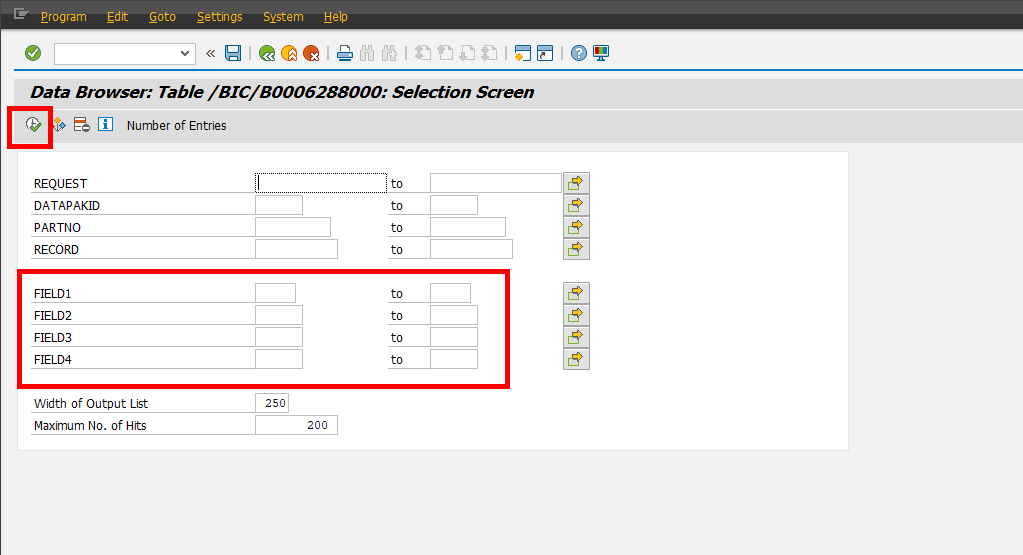Viewport: 1023px width, 555px height.
Task: Click the yellow Exit icon
Action: (x=289, y=53)
